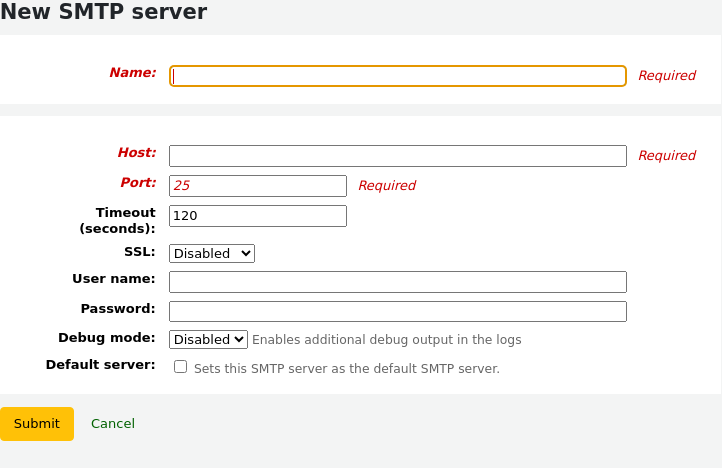Click the Debug mode label
This screenshot has width=722, height=468.
[107, 338]
